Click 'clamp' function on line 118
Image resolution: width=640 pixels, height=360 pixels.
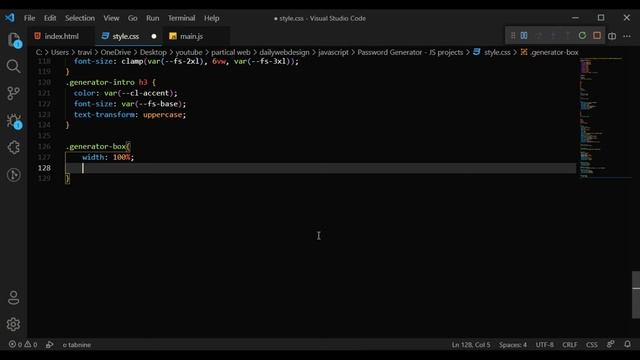(132, 61)
